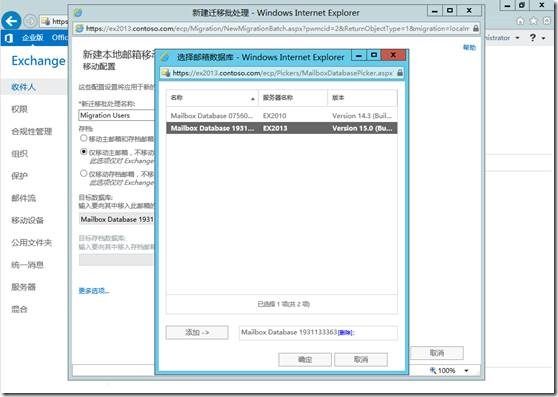The height and width of the screenshot is (397, 558).
Task: Expand the help menu dropdown arrow
Action: 544,38
